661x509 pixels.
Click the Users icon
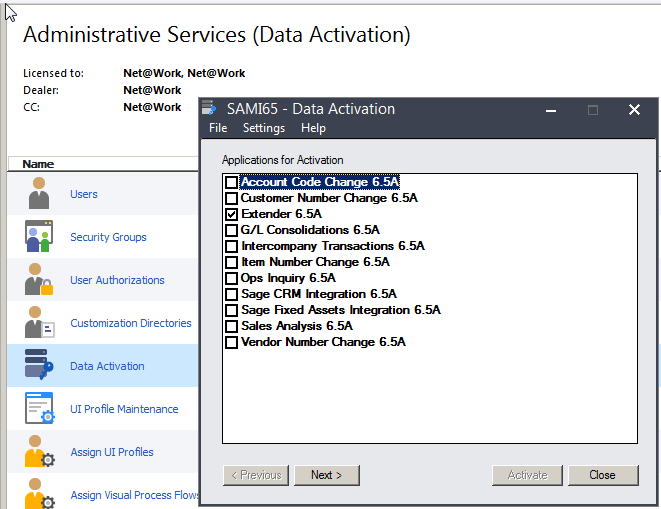coord(38,194)
